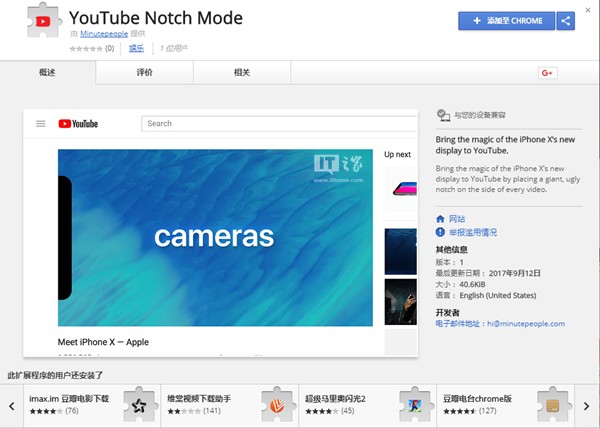Switch to the 相关 tab
Viewport: 600px width, 428px height.
coord(242,72)
